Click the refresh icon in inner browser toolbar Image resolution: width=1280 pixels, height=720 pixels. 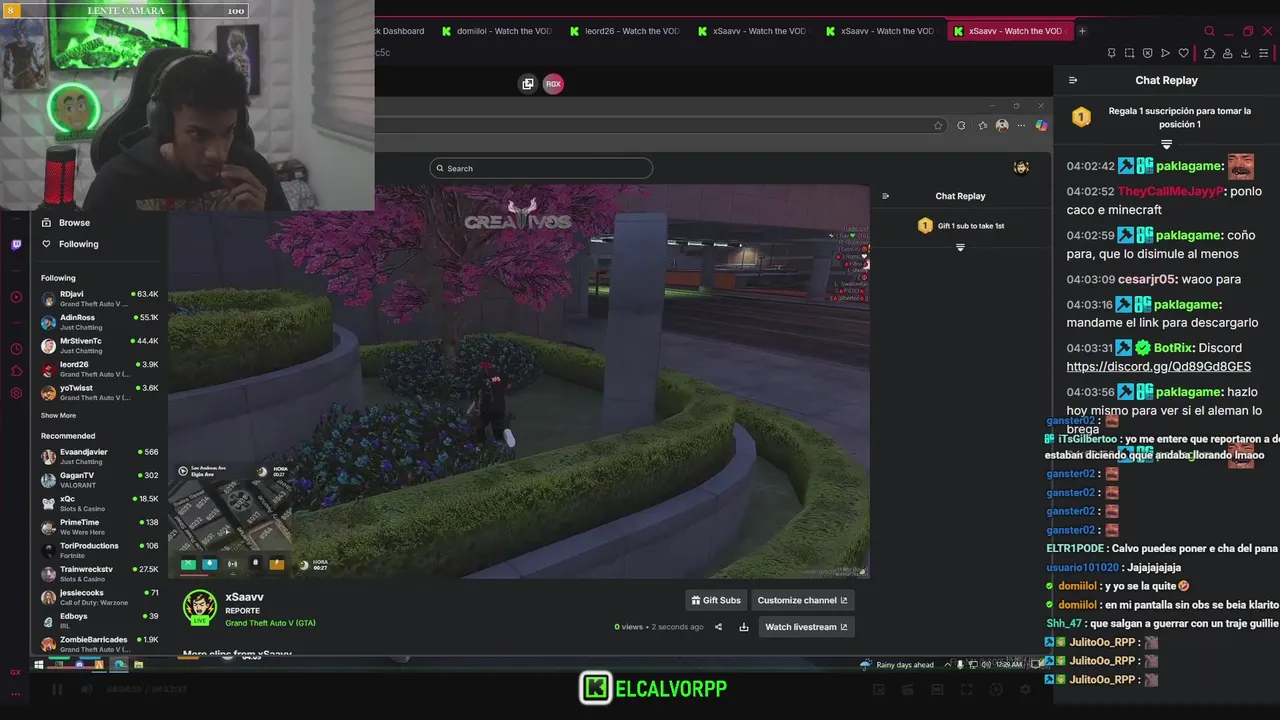point(961,125)
